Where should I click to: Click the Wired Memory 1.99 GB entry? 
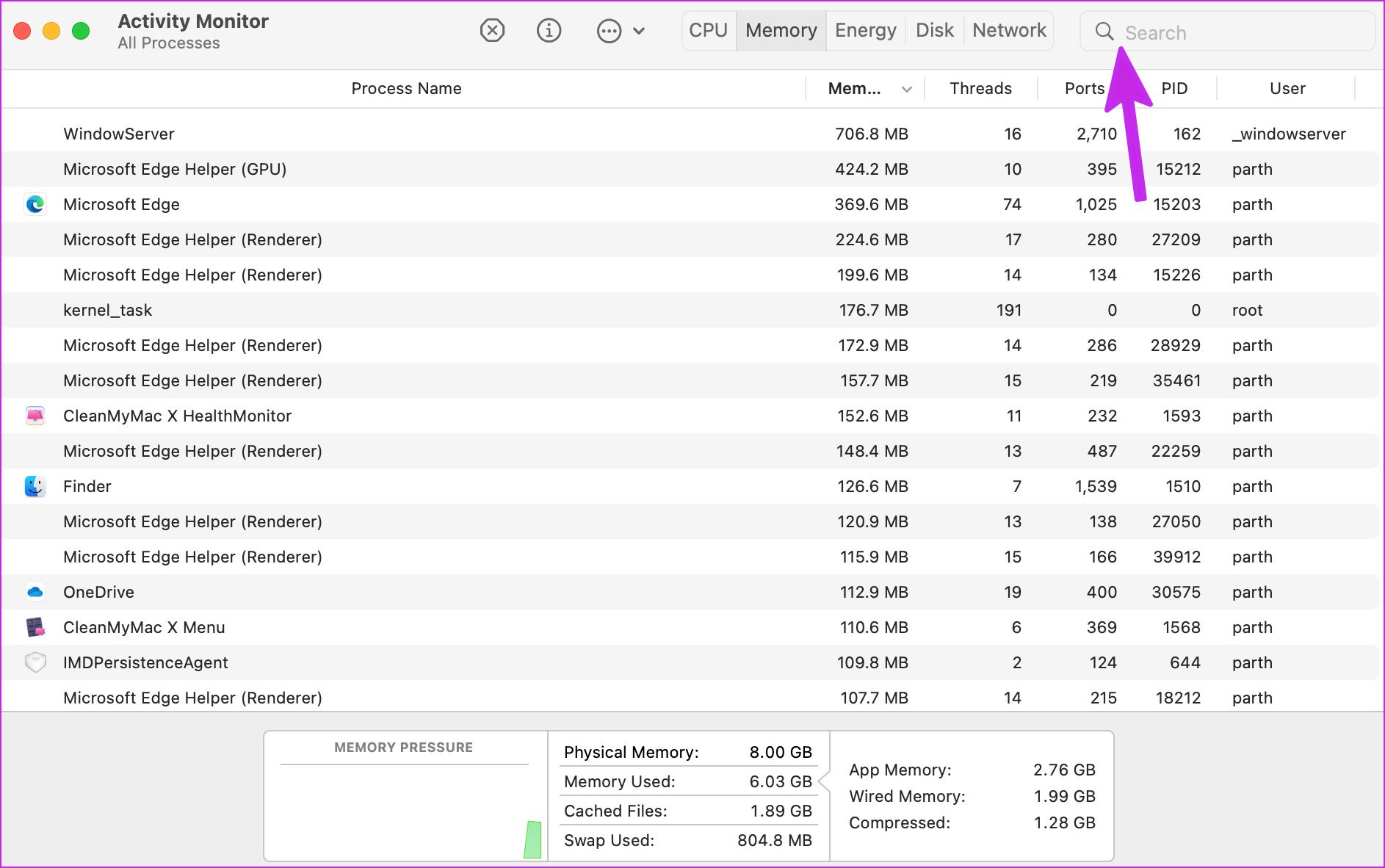point(972,796)
